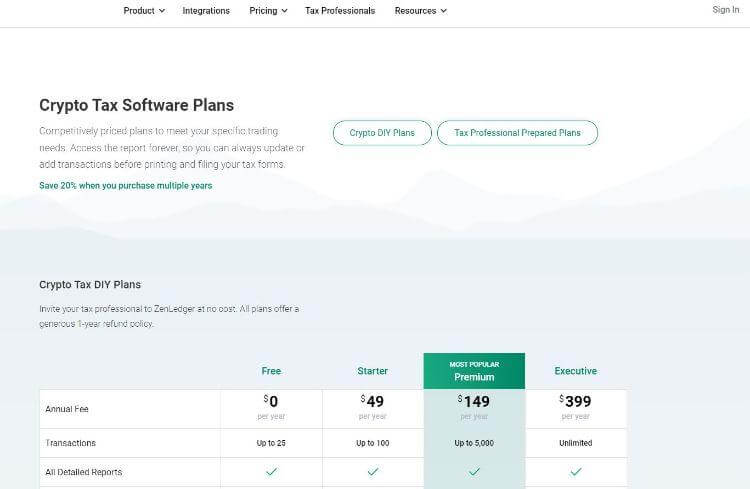This screenshot has height=489, width=750.
Task: Click the Unlimited transactions cell
Action: pos(575,443)
